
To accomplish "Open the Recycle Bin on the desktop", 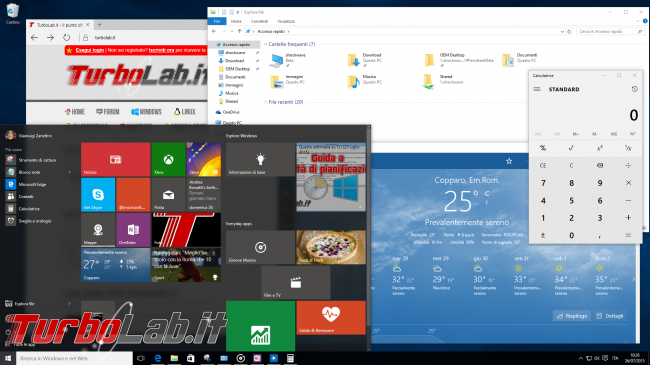I will tap(12, 14).
